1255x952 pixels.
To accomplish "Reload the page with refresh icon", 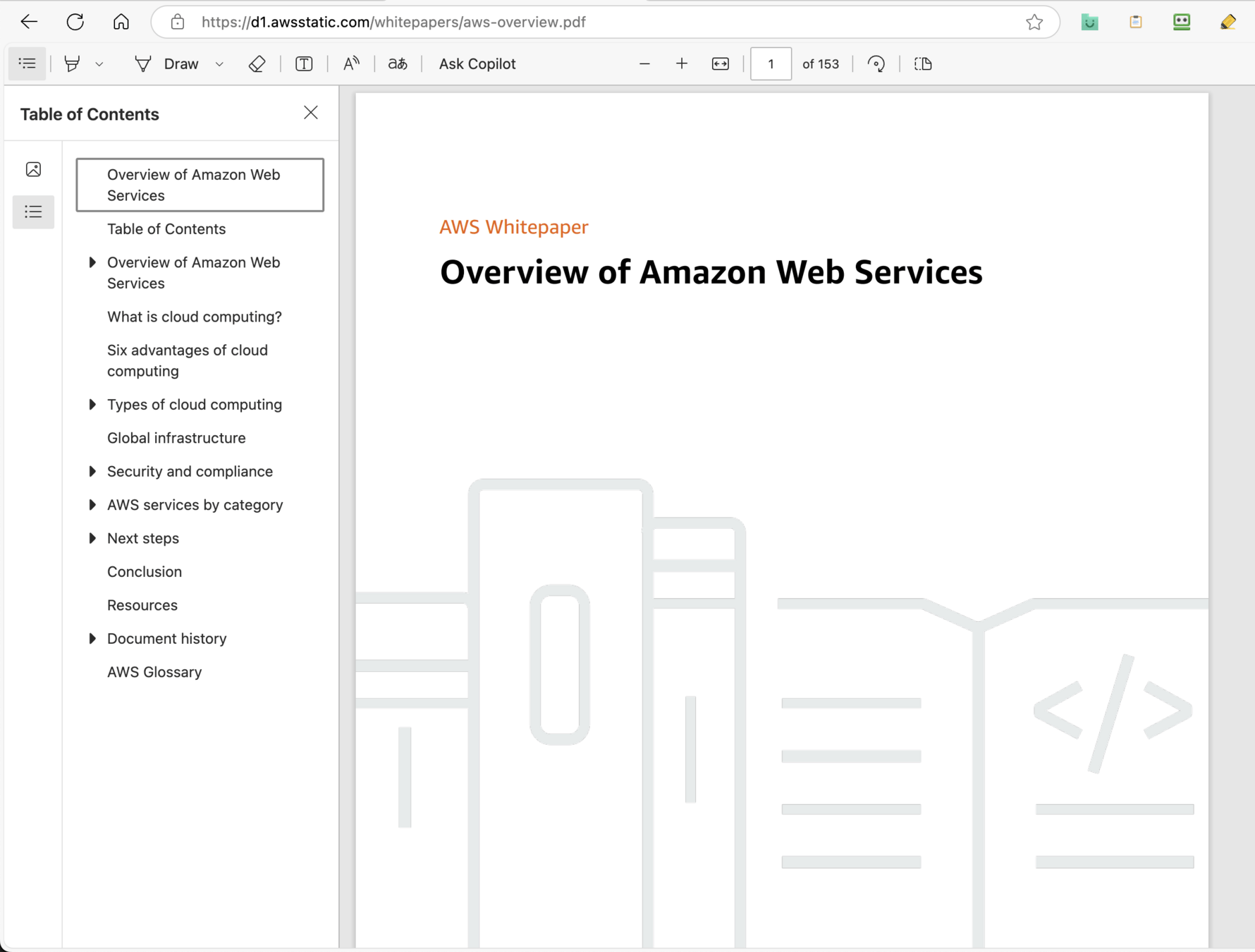I will pos(75,22).
